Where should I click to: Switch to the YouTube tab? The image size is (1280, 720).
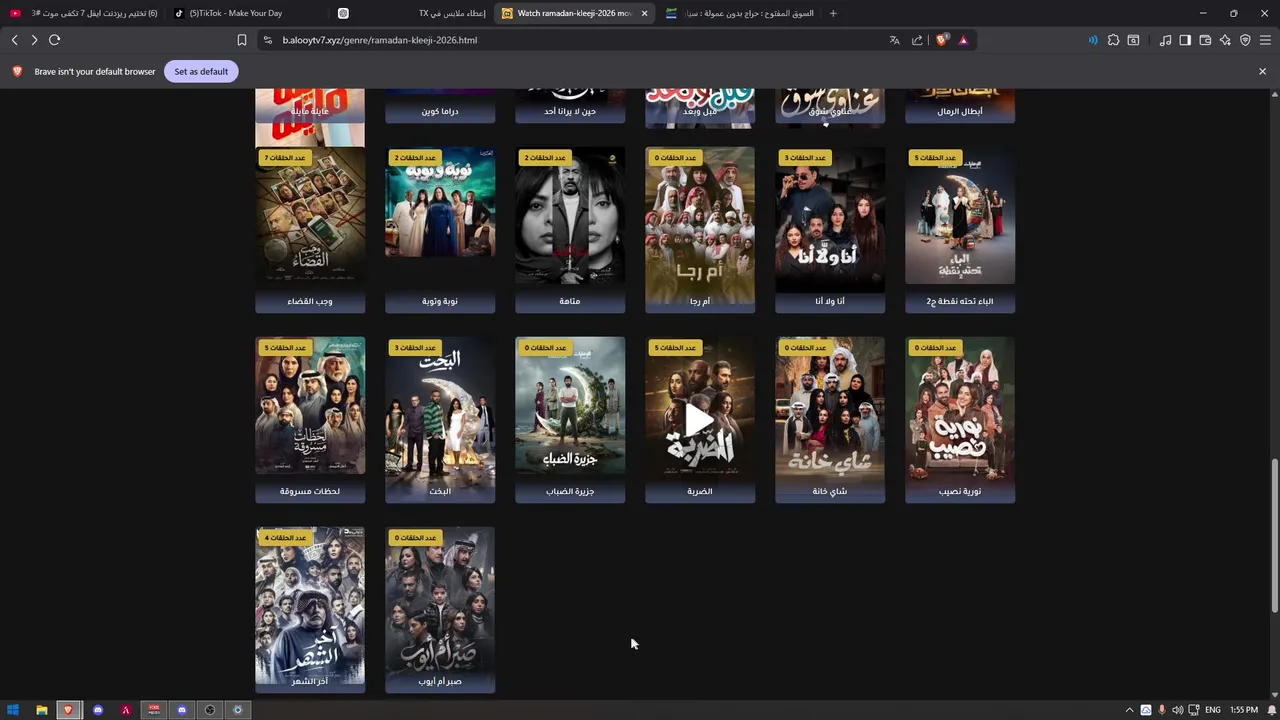(83, 13)
